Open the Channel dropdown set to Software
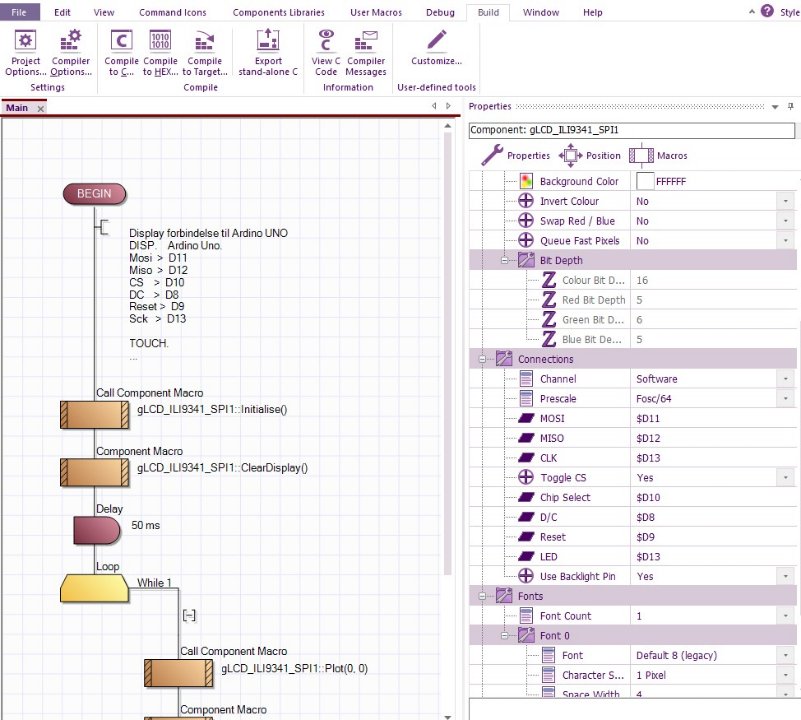 pos(786,379)
